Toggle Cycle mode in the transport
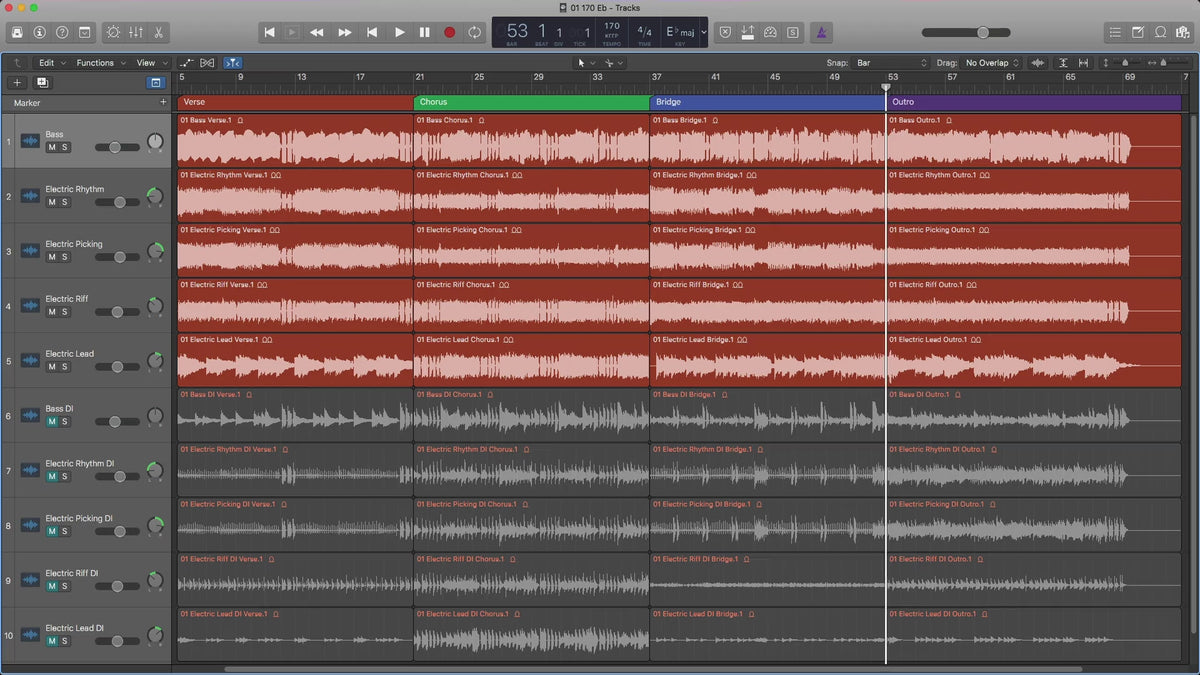 pyautogui.click(x=474, y=32)
